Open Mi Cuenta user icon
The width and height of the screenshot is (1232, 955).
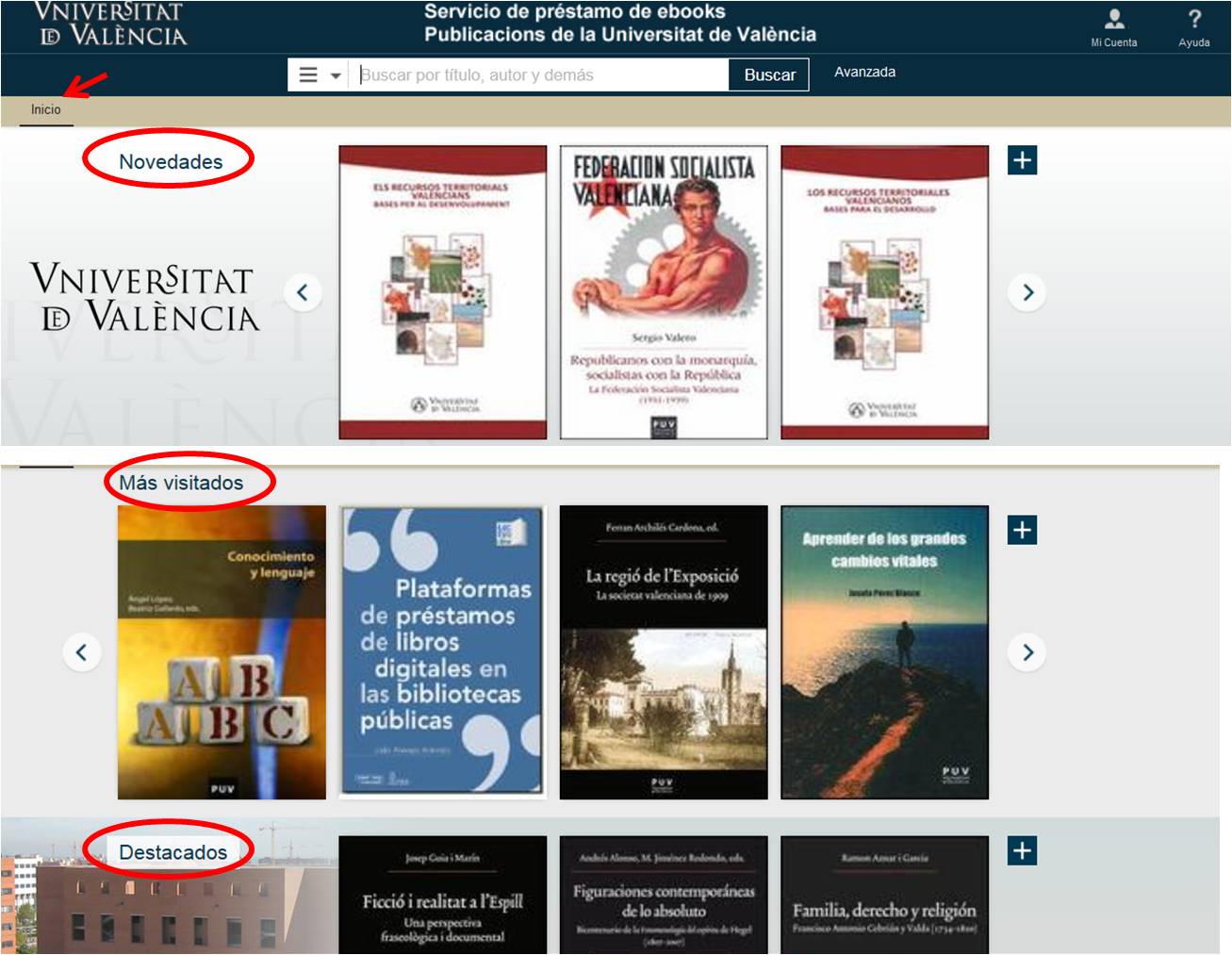pyautogui.click(x=1114, y=27)
